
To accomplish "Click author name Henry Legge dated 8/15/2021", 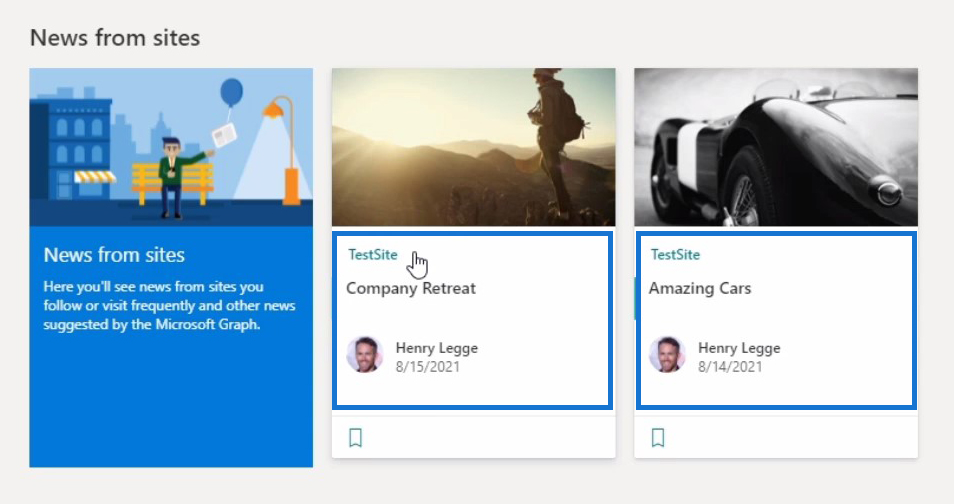I will point(436,348).
